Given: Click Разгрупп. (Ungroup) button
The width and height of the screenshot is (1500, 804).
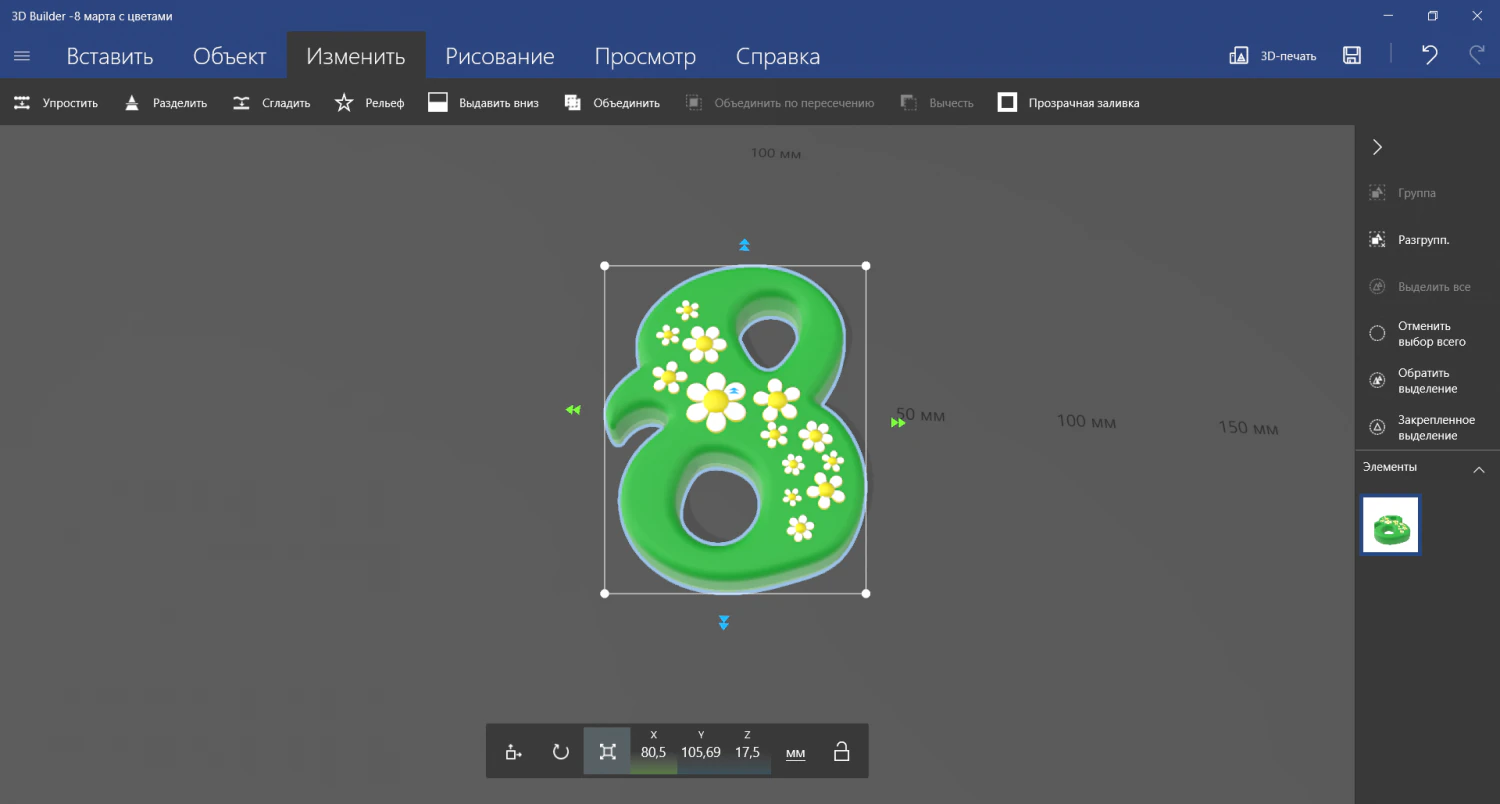Looking at the screenshot, I should 1410,240.
